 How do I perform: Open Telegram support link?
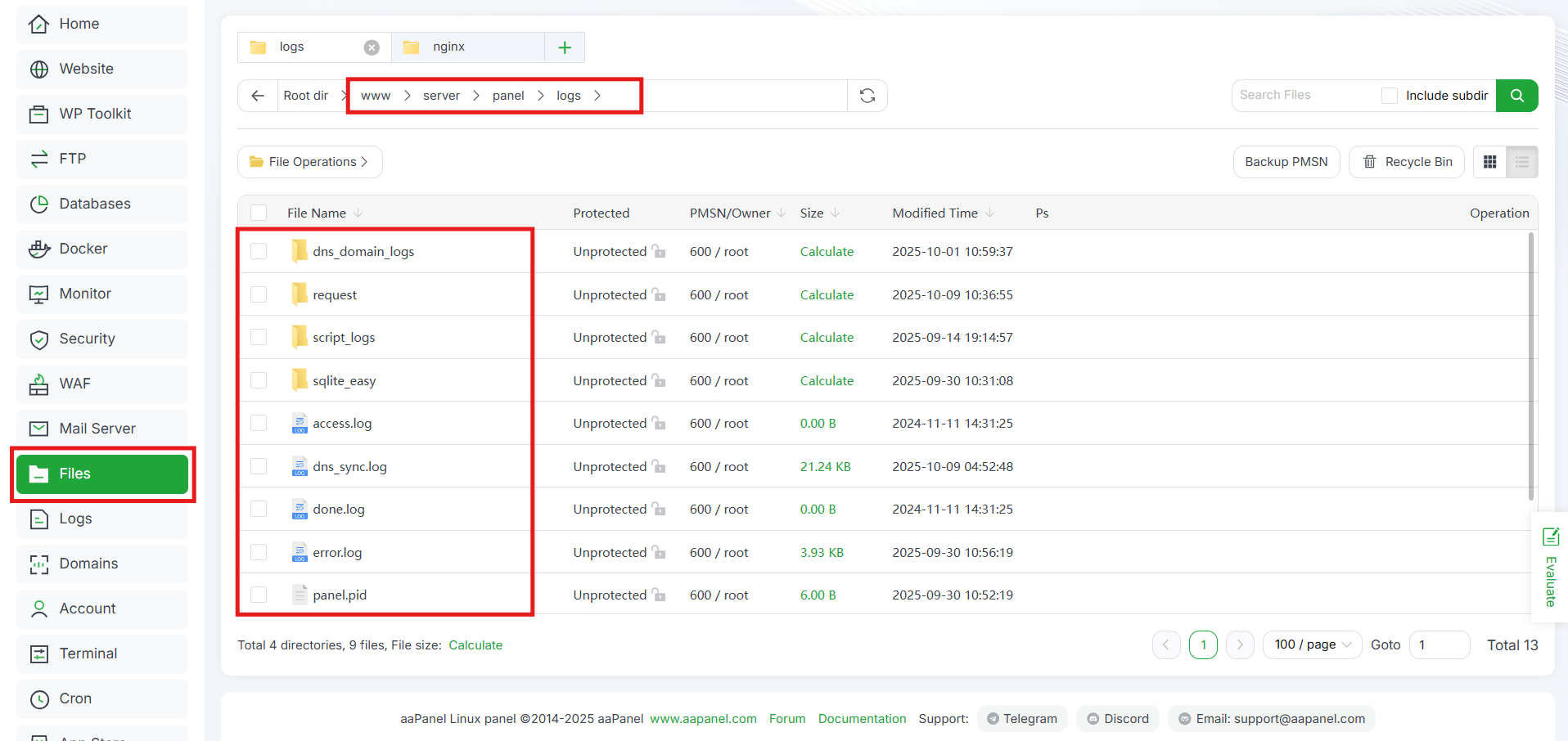(1022, 719)
